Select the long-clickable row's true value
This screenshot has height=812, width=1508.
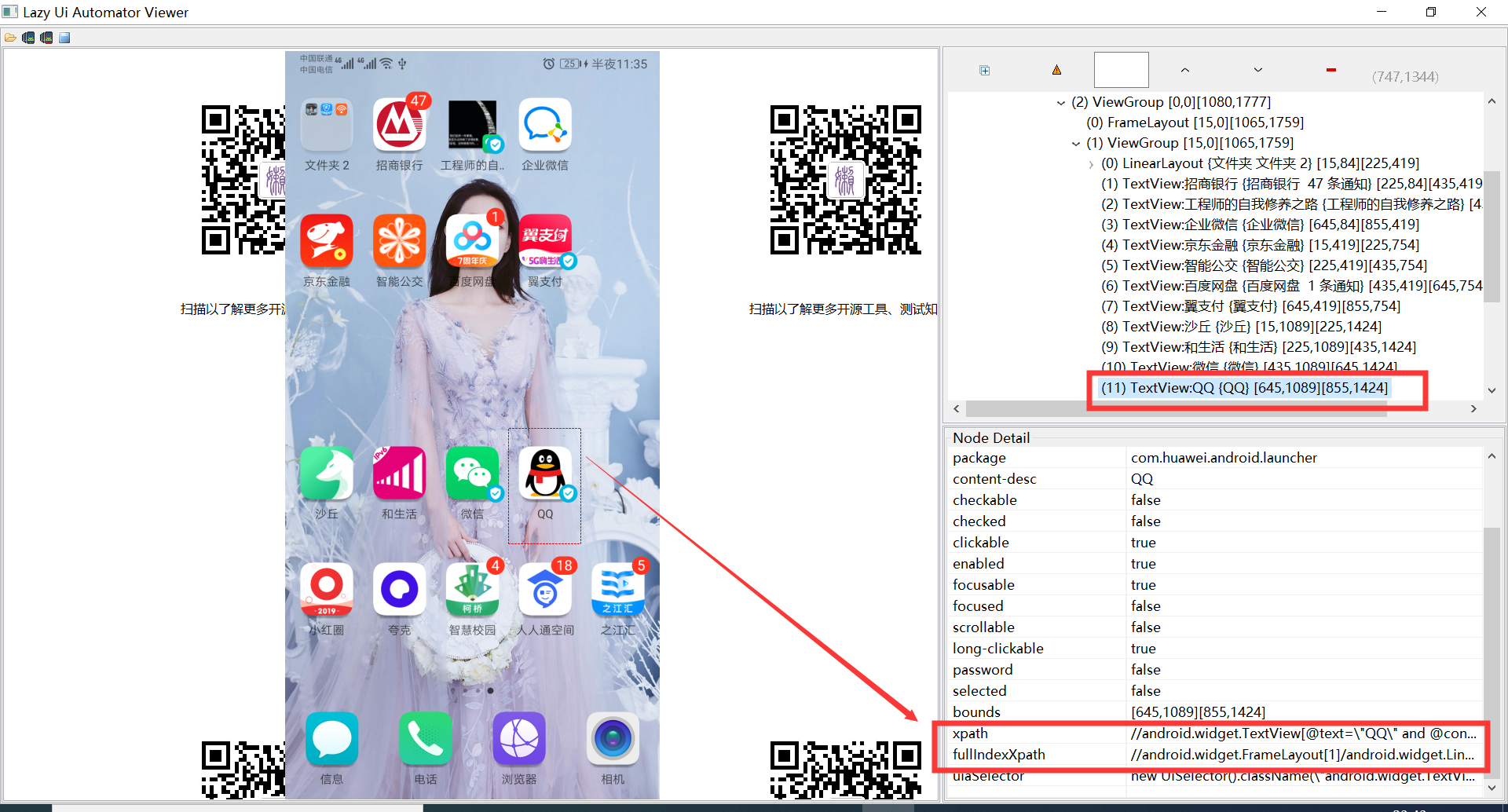pos(1144,649)
